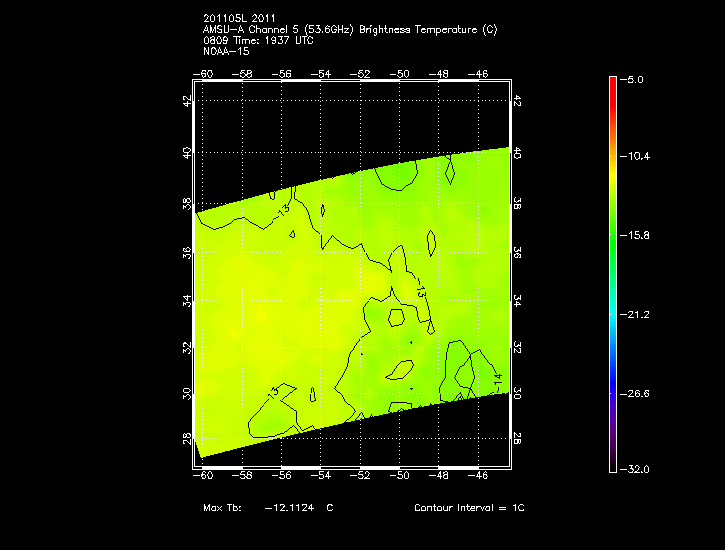The width and height of the screenshot is (725, 550).
Task: Click the -13 contour label in swath center
Action: [421, 293]
